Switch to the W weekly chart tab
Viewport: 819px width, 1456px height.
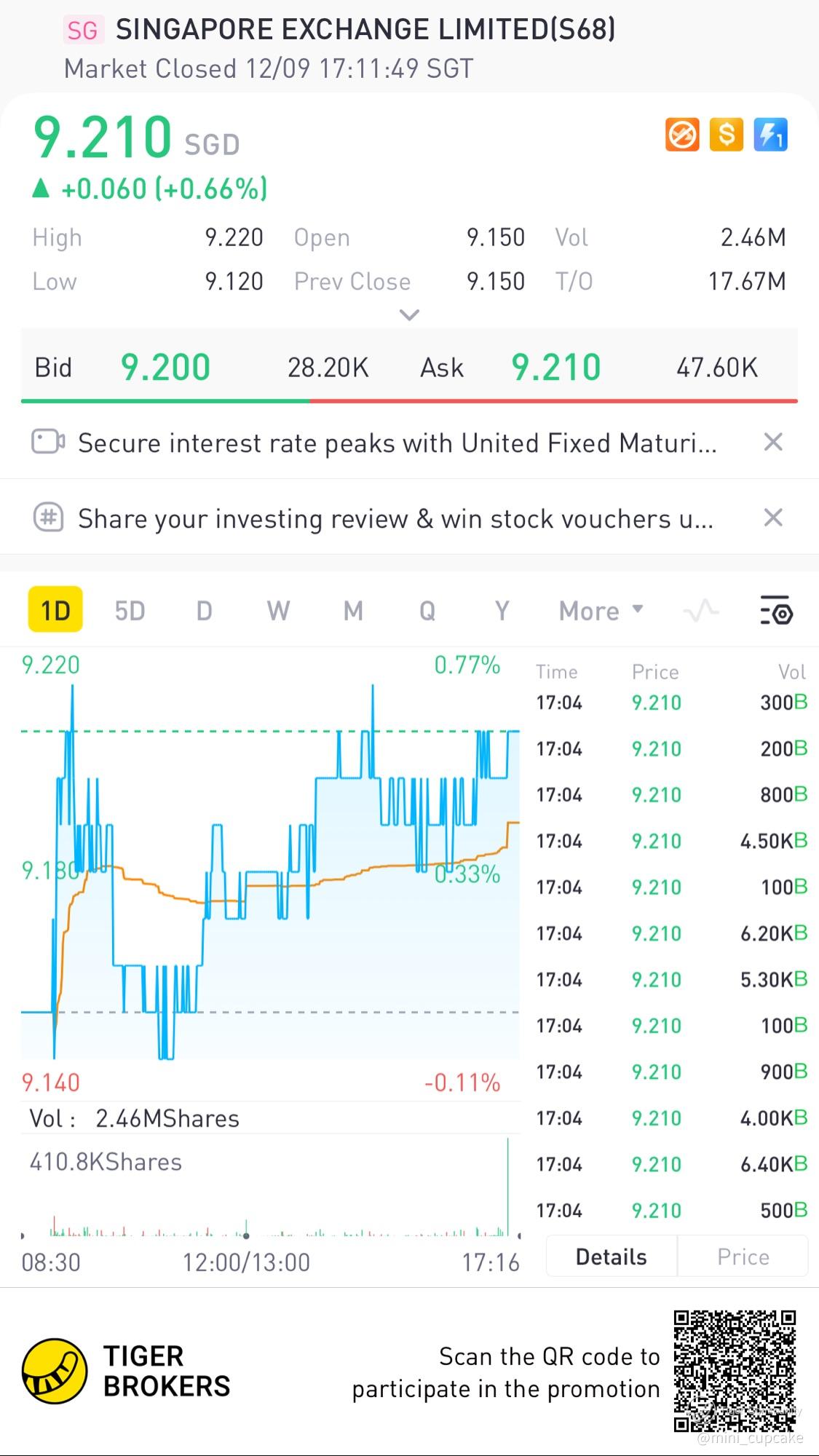pos(278,610)
